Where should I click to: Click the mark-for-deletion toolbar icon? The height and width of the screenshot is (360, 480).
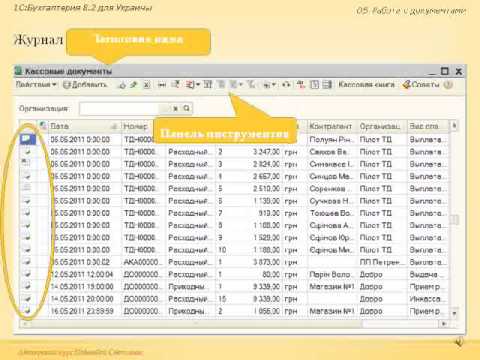pos(147,85)
